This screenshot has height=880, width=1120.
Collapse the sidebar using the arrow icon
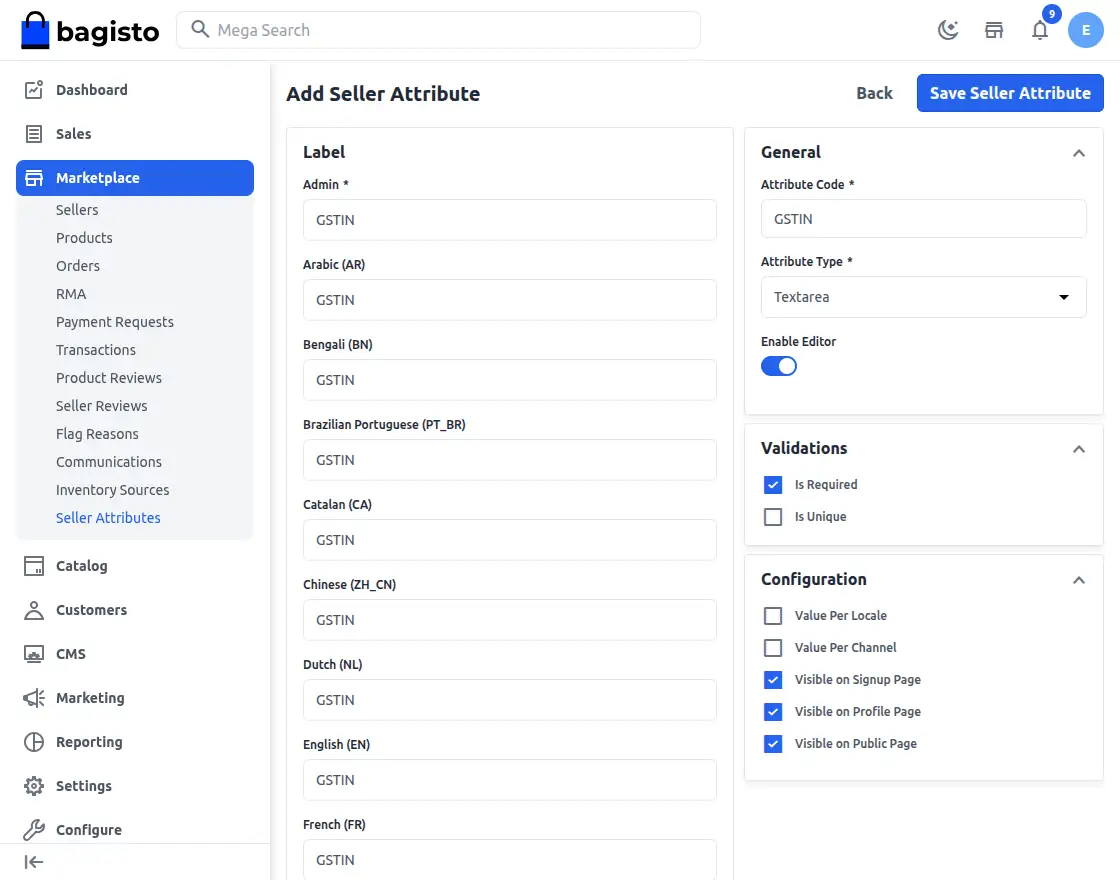33,862
